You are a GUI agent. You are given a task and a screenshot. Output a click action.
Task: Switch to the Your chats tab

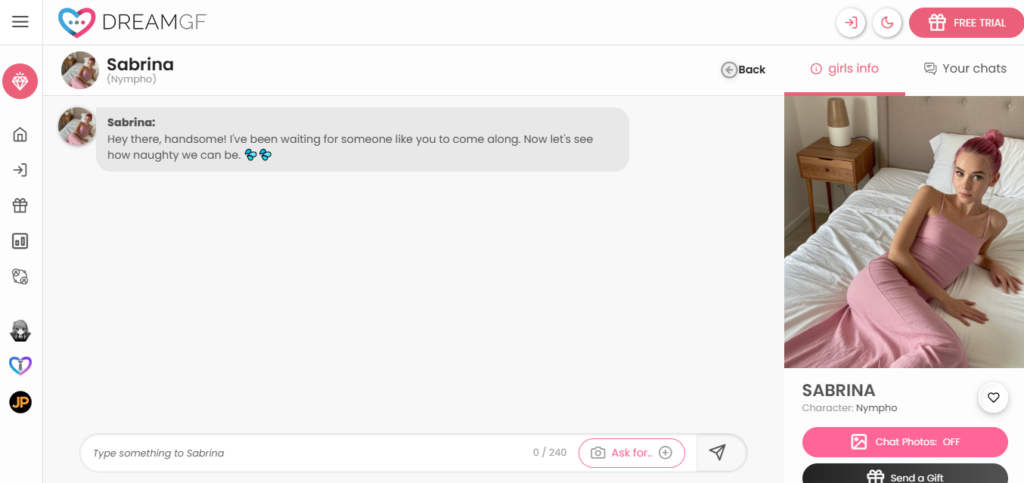coord(965,69)
